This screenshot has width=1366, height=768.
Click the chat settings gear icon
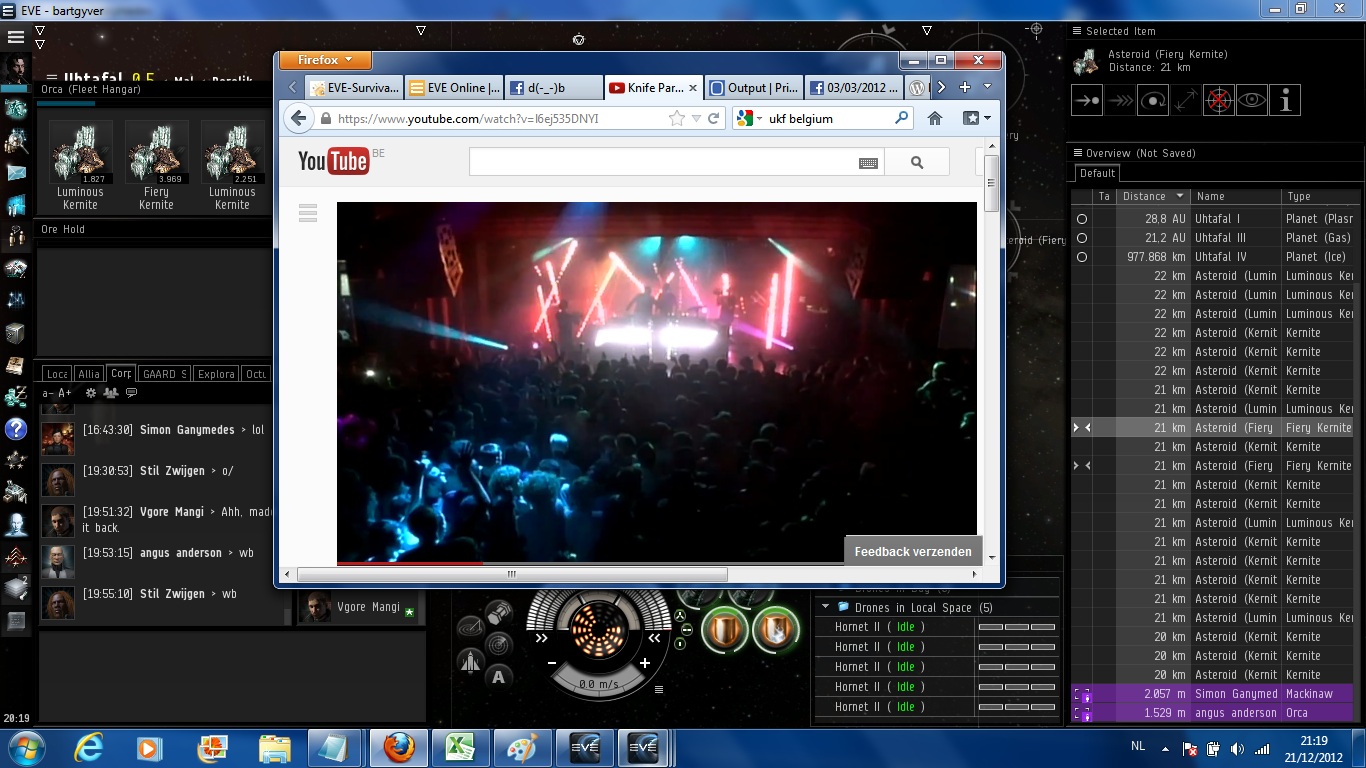[x=91, y=393]
